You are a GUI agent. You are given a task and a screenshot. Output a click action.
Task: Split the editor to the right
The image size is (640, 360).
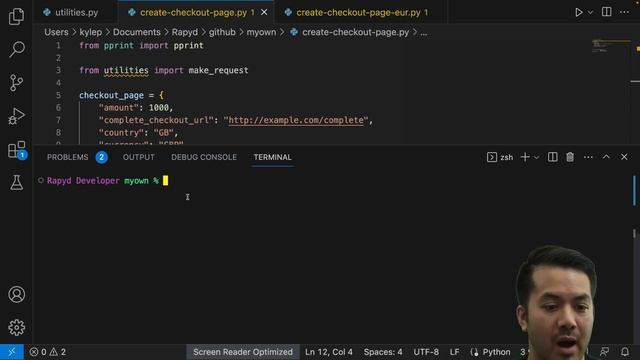point(607,12)
